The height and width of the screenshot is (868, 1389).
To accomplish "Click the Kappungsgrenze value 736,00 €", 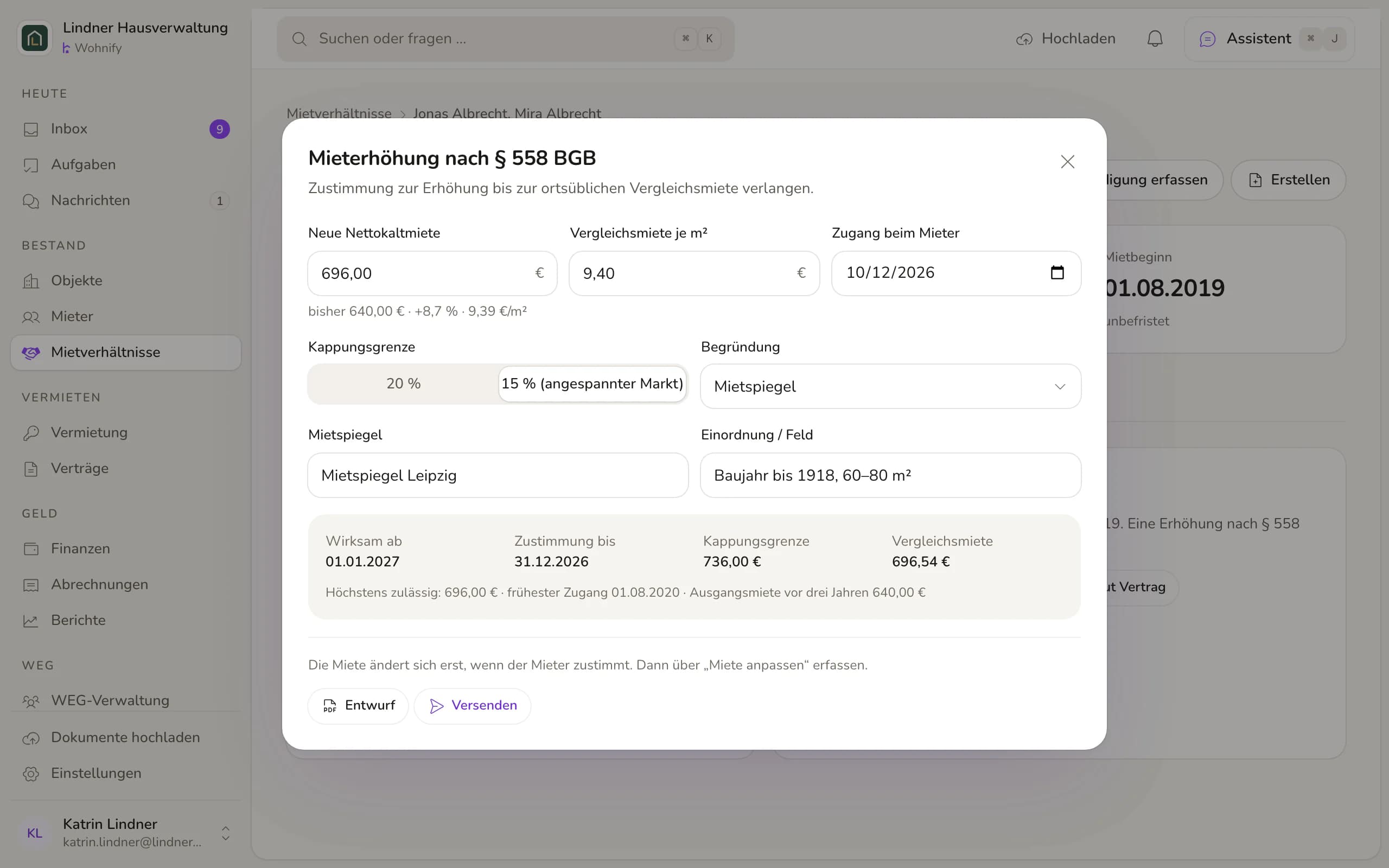I will [x=732, y=561].
